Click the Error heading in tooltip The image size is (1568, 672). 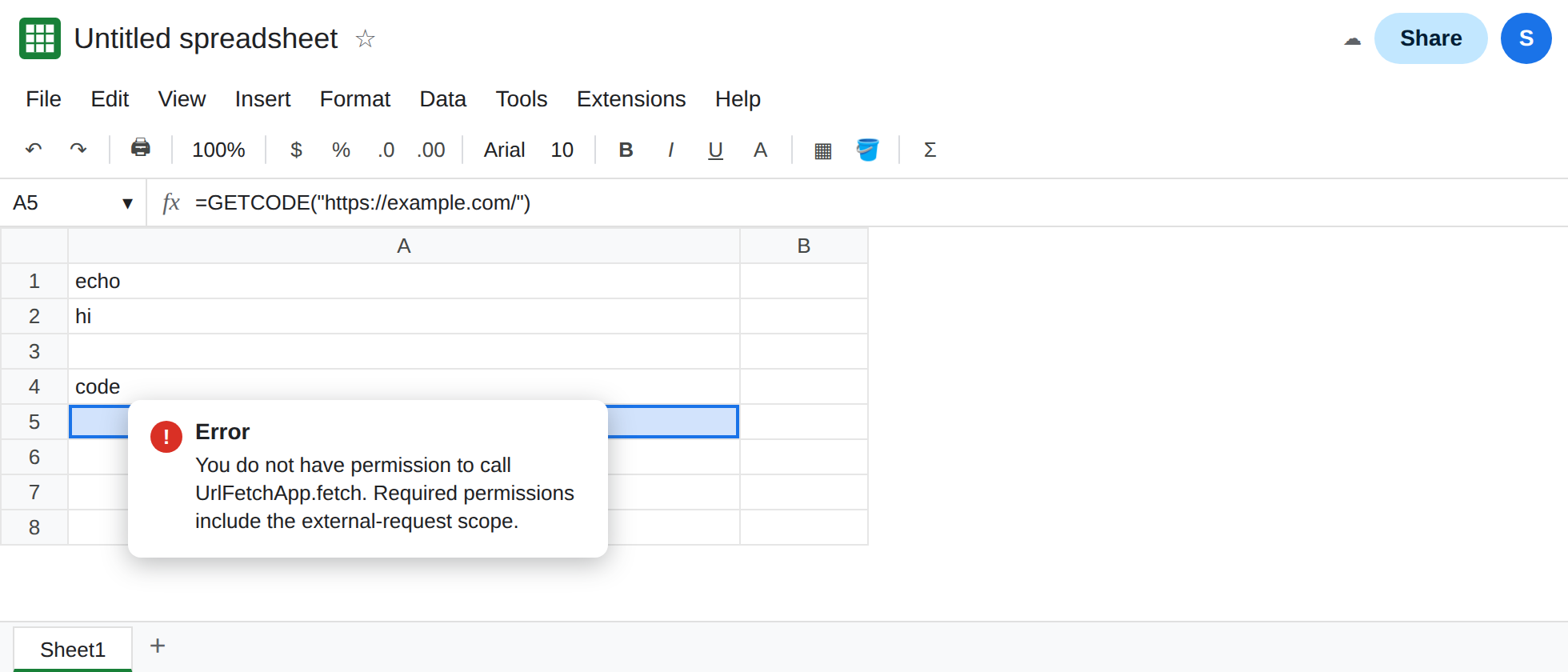(222, 431)
